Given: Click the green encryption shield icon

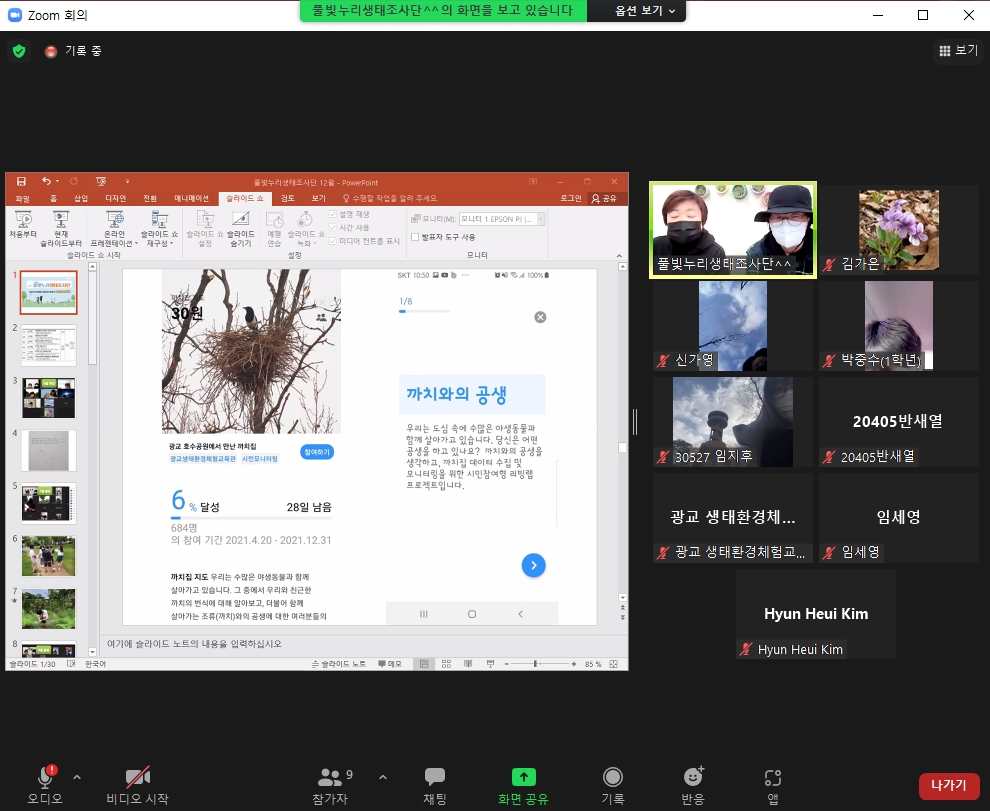Looking at the screenshot, I should pyautogui.click(x=19, y=51).
